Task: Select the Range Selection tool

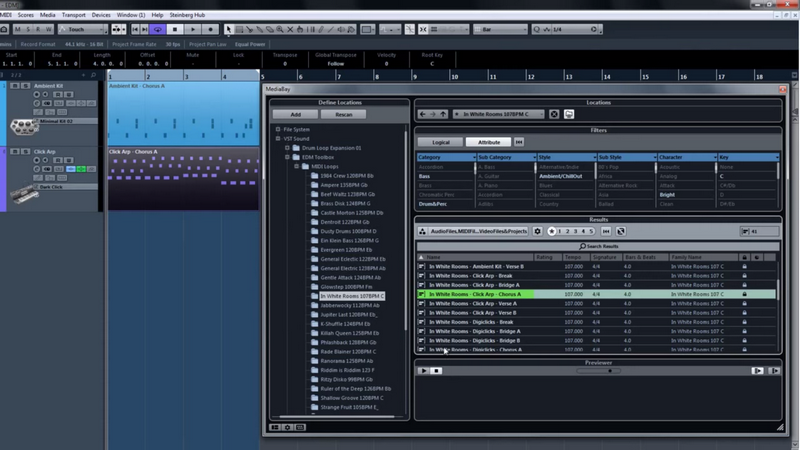Action: (x=239, y=30)
